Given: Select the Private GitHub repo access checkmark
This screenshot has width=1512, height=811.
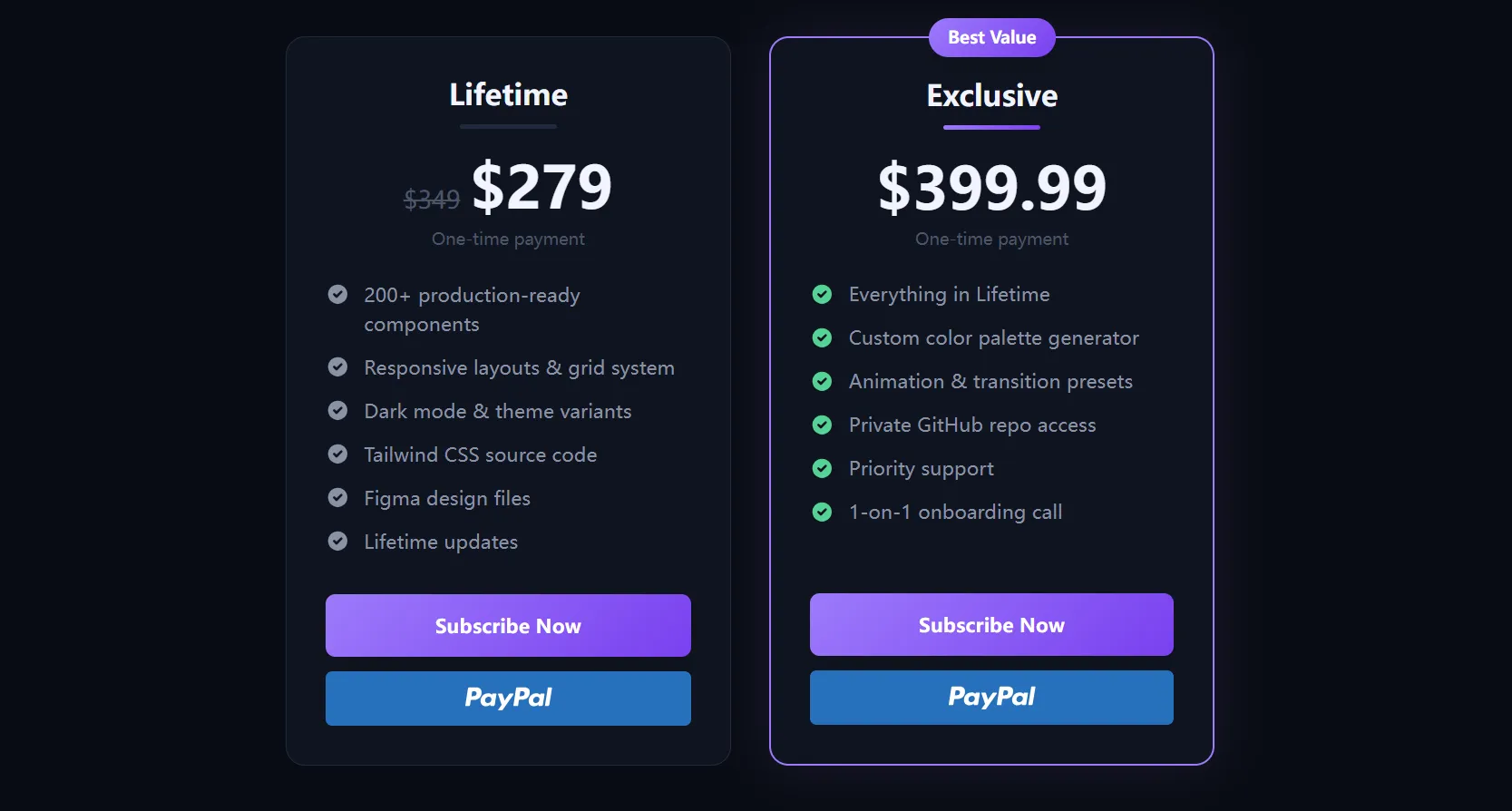Looking at the screenshot, I should [x=822, y=425].
